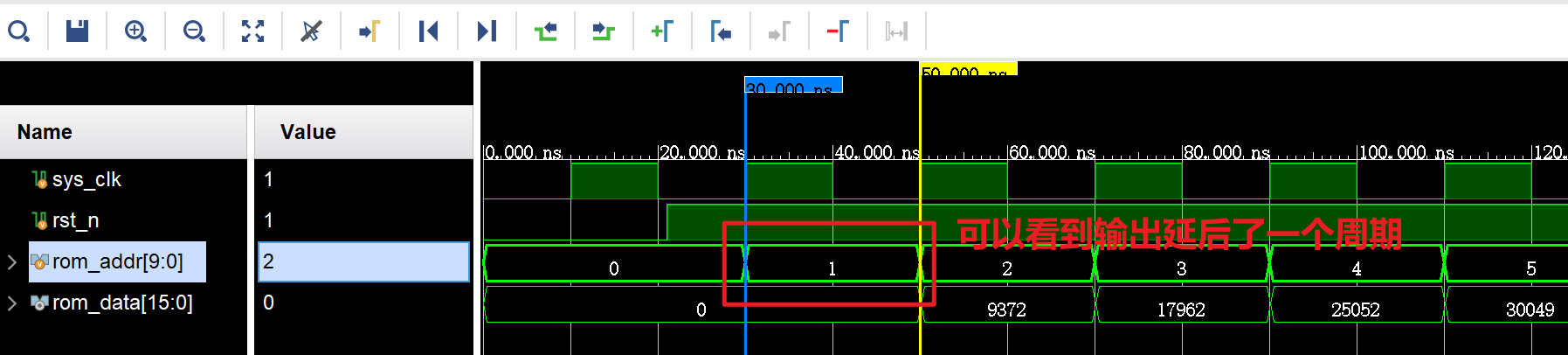Click the 60.000 ns ruler label
The image size is (1568, 355).
pyautogui.click(x=1052, y=152)
